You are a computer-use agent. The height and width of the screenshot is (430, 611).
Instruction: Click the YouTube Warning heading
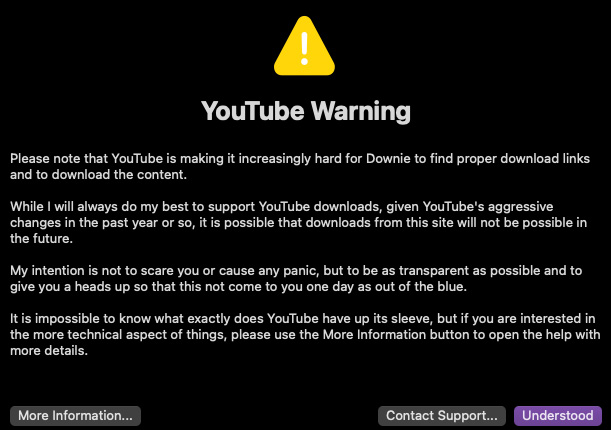pyautogui.click(x=306, y=111)
